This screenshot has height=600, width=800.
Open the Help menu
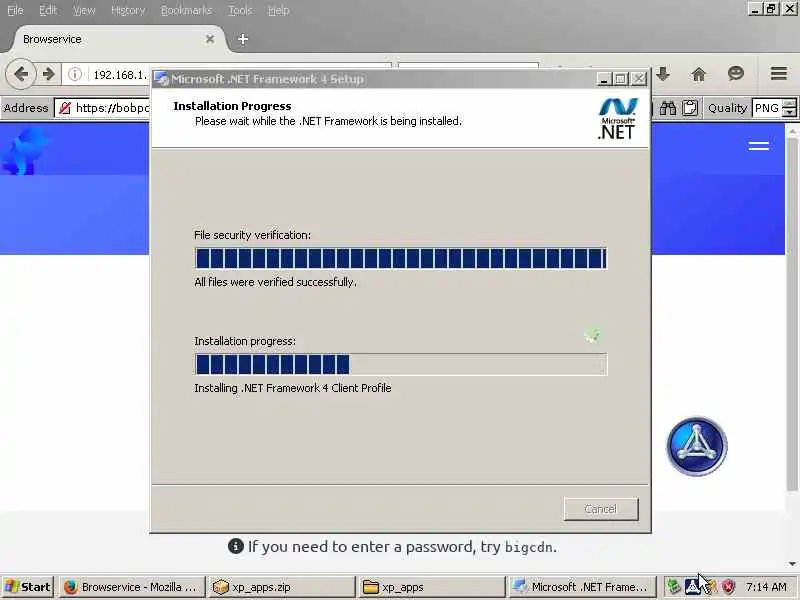point(279,10)
